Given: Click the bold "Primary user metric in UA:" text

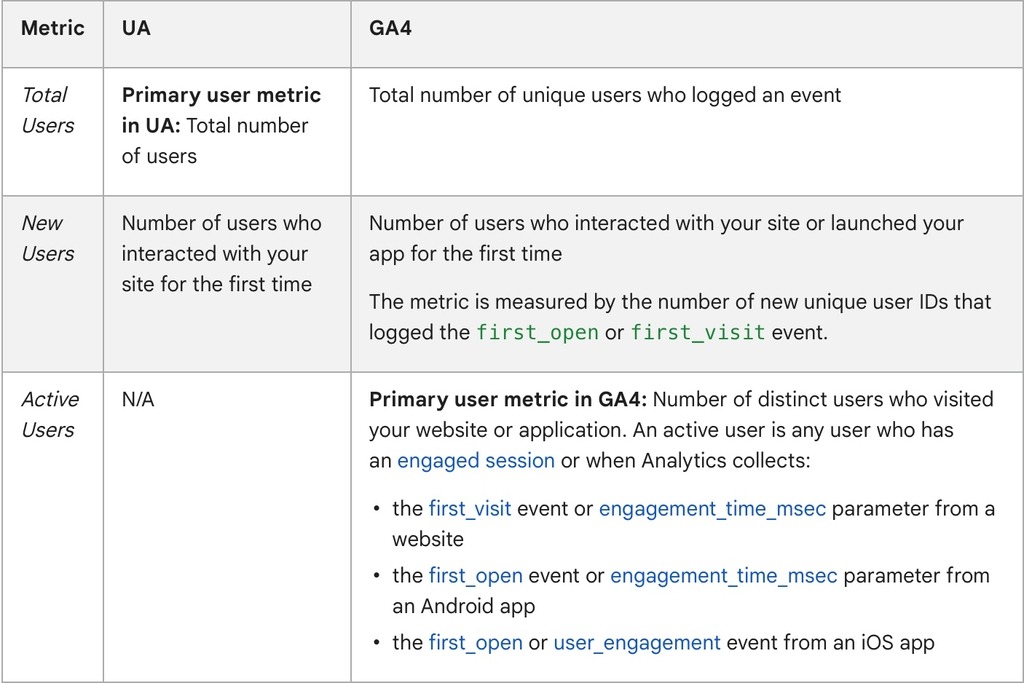Looking at the screenshot, I should click(221, 110).
